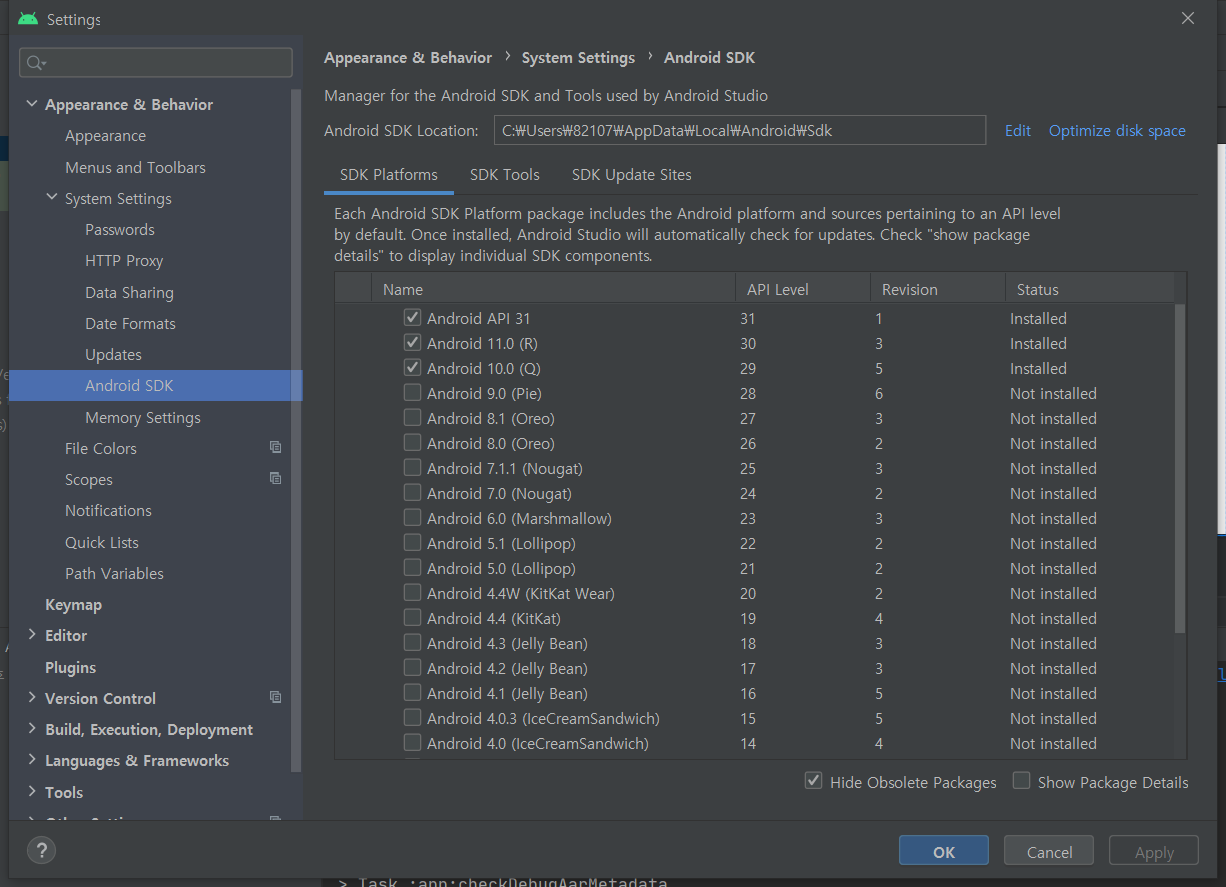The height and width of the screenshot is (887, 1226).
Task: Expand the Tools section
Action: pos(32,792)
